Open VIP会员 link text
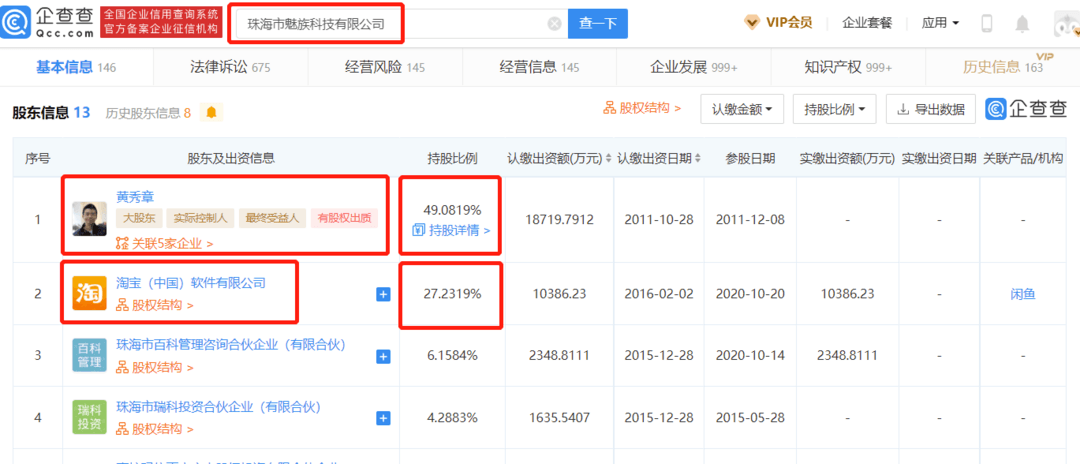 point(789,23)
